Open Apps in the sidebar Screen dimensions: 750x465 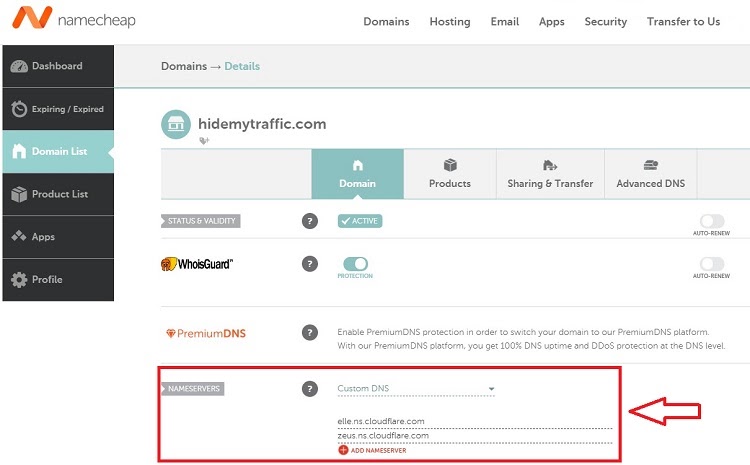(x=58, y=237)
